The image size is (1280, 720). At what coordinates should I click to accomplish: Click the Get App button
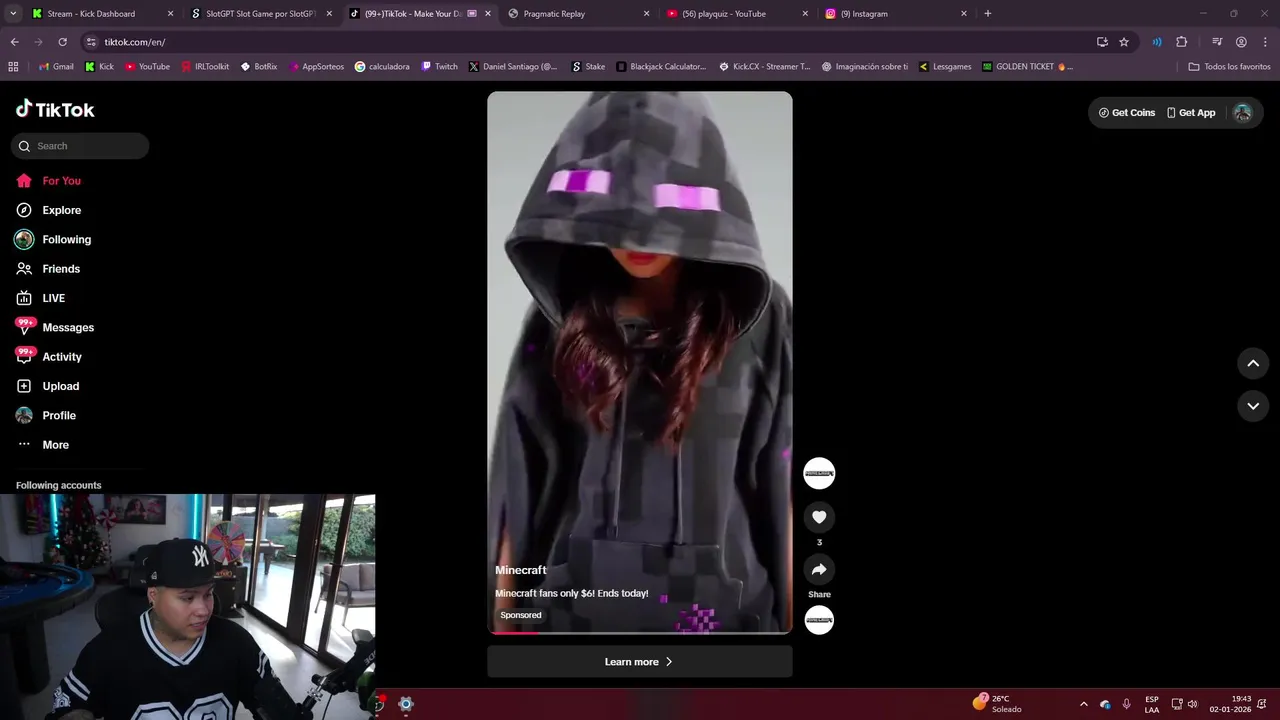click(x=1191, y=113)
